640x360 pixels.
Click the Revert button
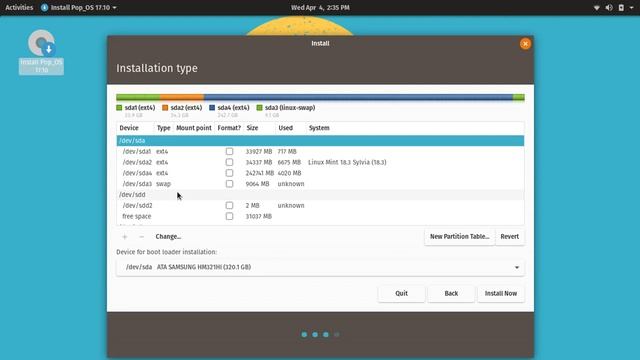point(510,237)
